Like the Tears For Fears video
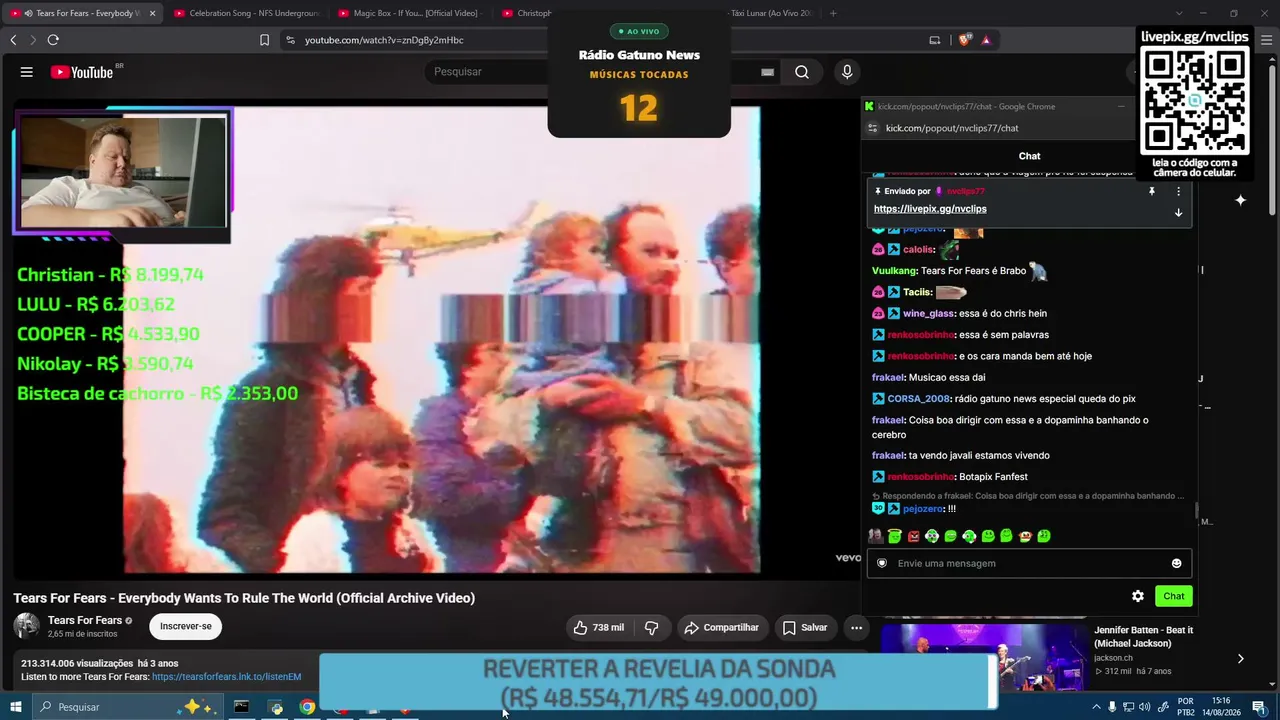 tap(598, 628)
